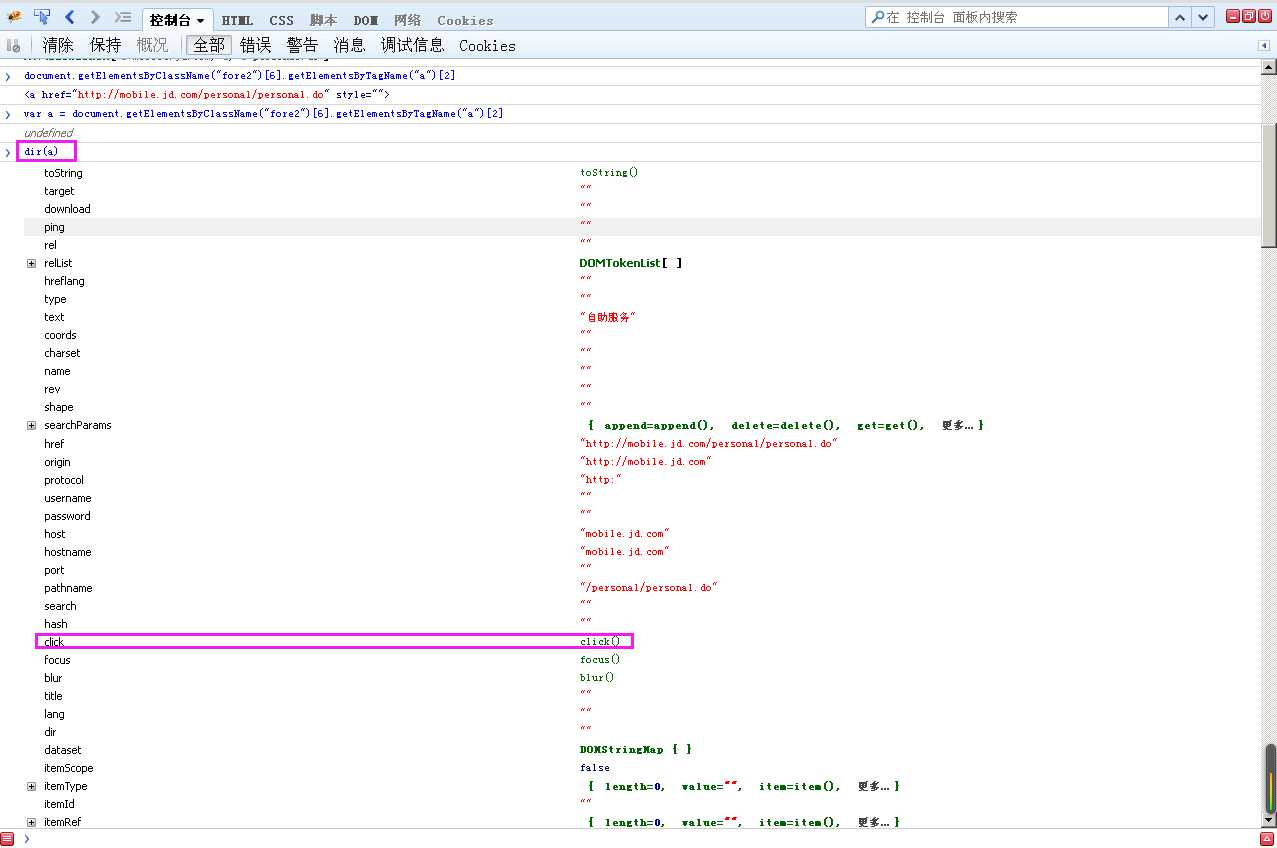
Task: Deactivate Firebug with the red power icon
Action: (x=1263, y=16)
